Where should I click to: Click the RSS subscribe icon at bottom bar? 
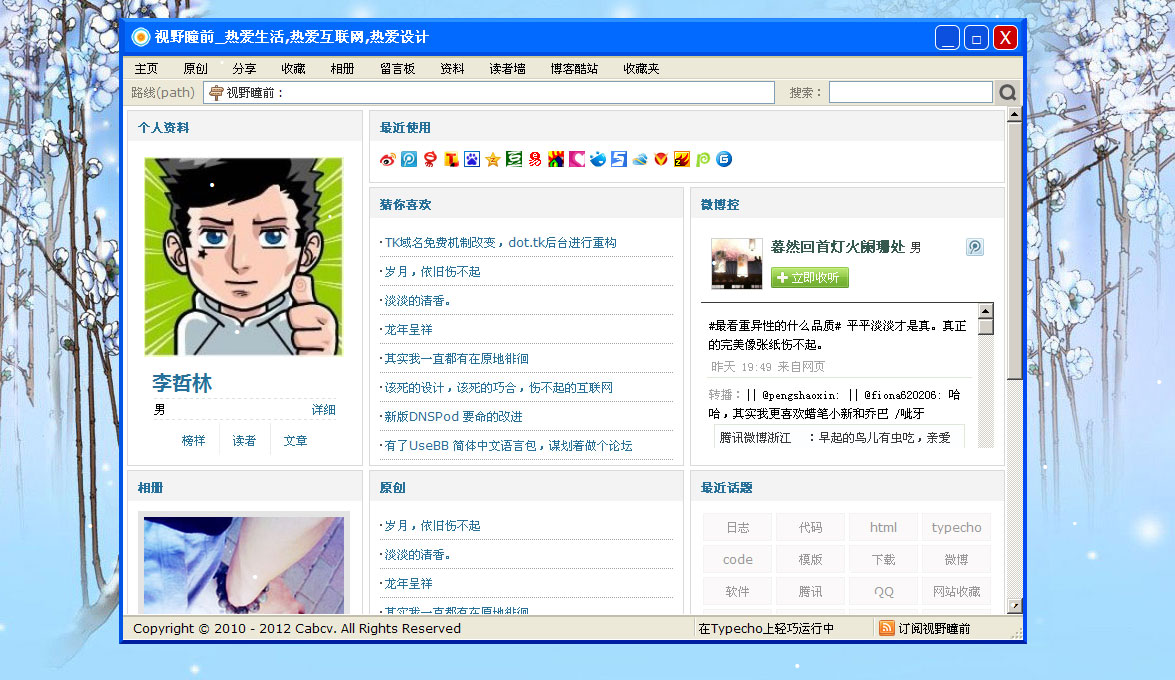click(886, 628)
